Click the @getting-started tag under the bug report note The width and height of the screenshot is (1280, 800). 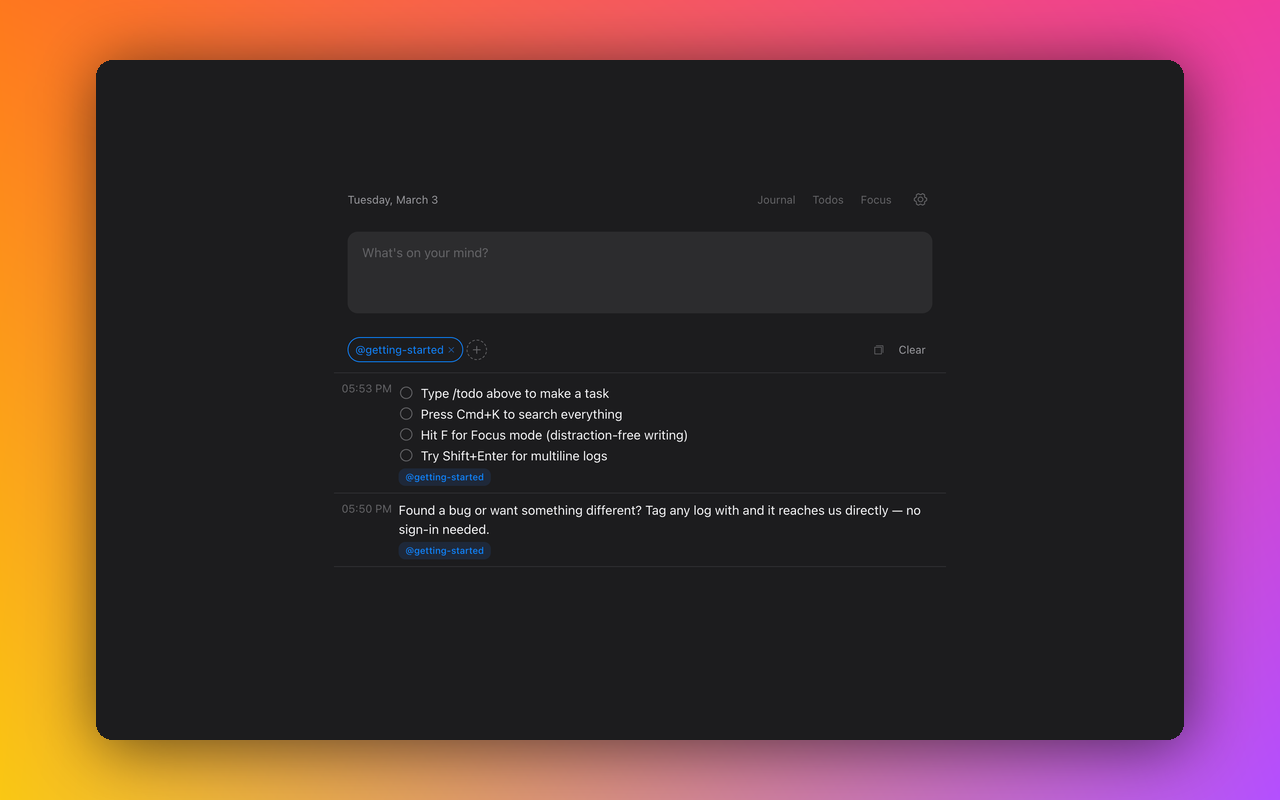[444, 550]
